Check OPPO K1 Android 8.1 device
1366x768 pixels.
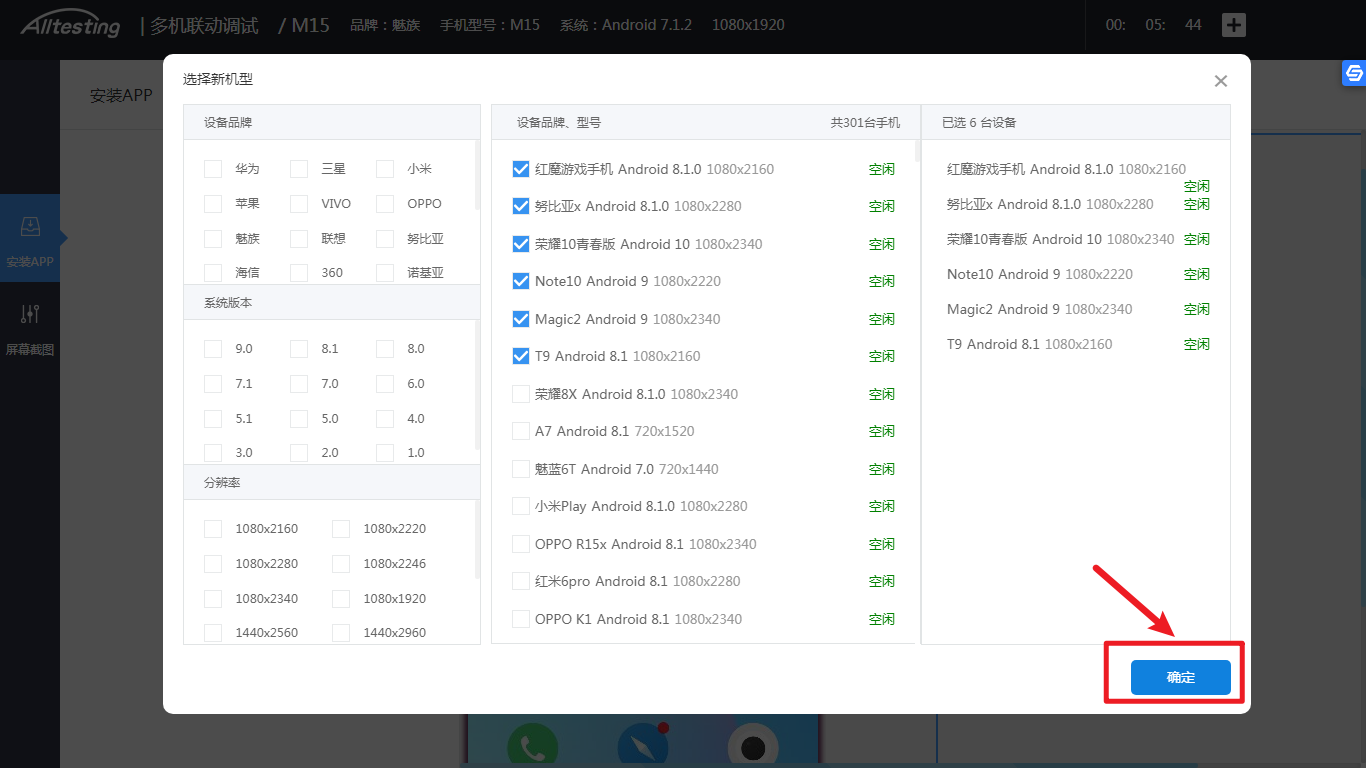tap(521, 619)
